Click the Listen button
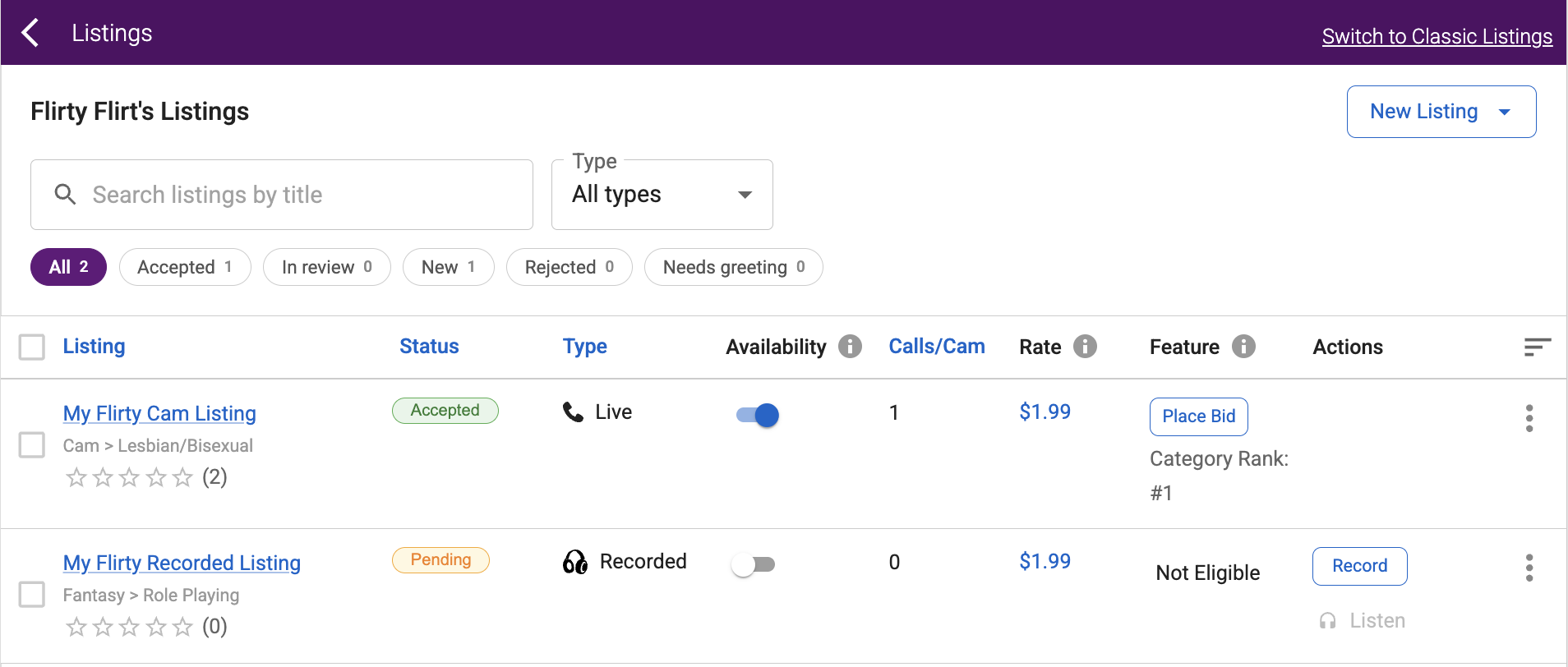This screenshot has width=1568, height=667. pyautogui.click(x=1363, y=620)
